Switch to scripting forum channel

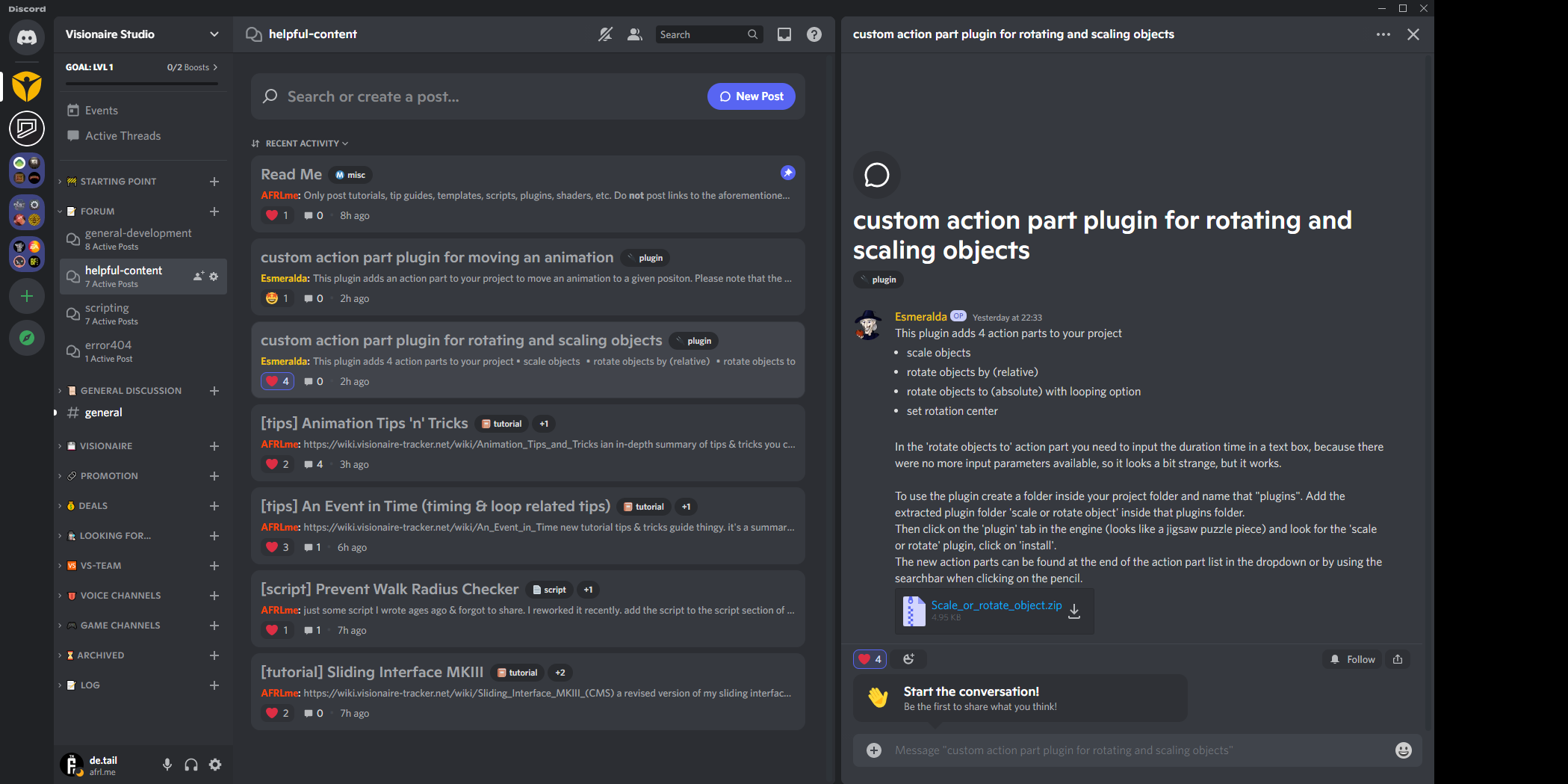pyautogui.click(x=143, y=314)
